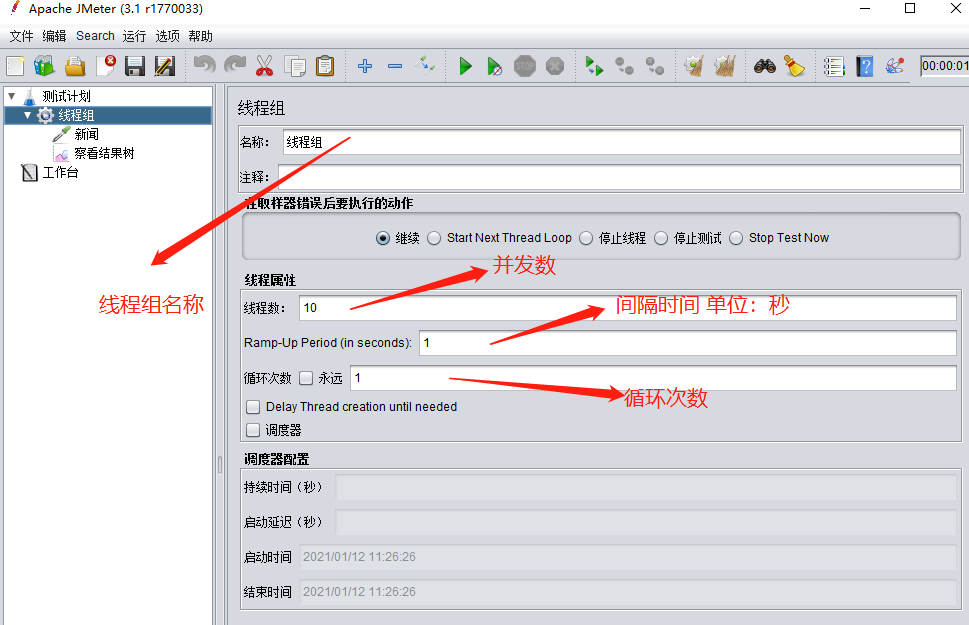Check the 永远 loop forever checkbox
Viewport: 969px width, 625px height.
click(x=306, y=378)
